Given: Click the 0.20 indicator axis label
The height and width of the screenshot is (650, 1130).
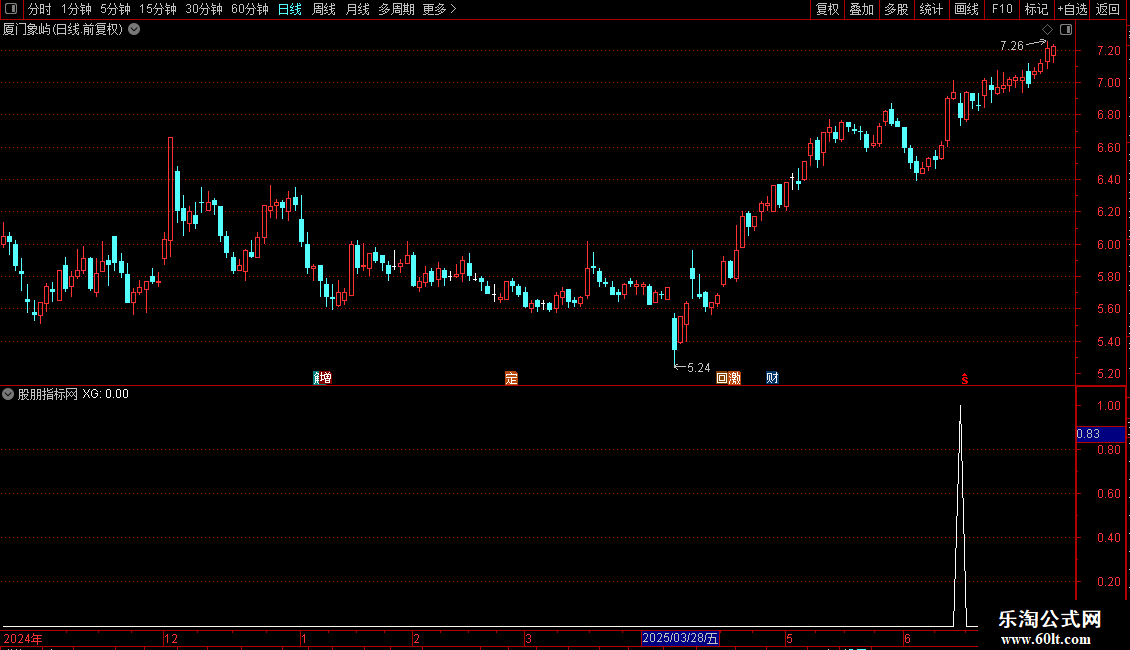Looking at the screenshot, I should coord(1108,582).
